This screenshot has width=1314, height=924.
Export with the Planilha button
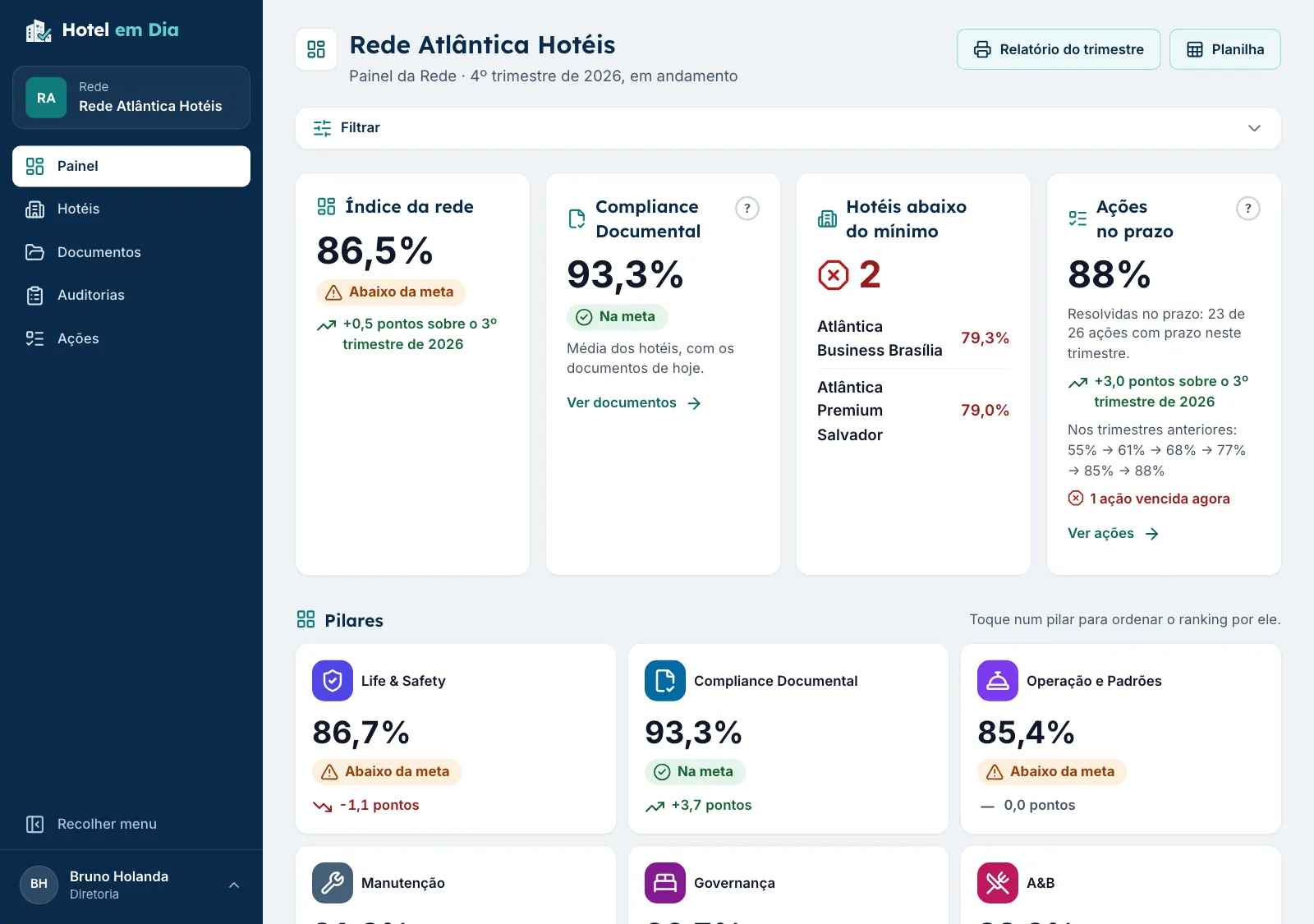click(1225, 49)
